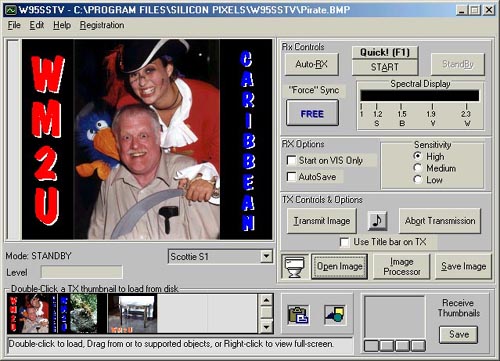Open the Image Processor
This screenshot has height=361, width=500.
pos(402,266)
